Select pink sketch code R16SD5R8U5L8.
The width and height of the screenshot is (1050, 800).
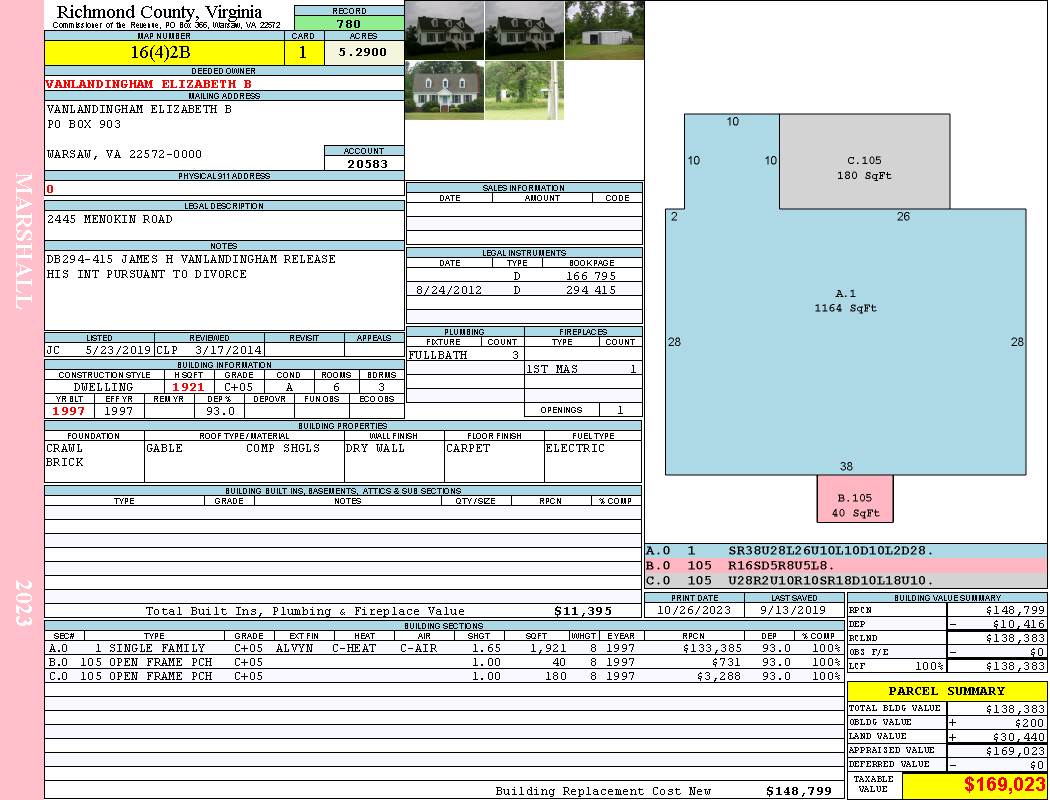pyautogui.click(x=781, y=566)
